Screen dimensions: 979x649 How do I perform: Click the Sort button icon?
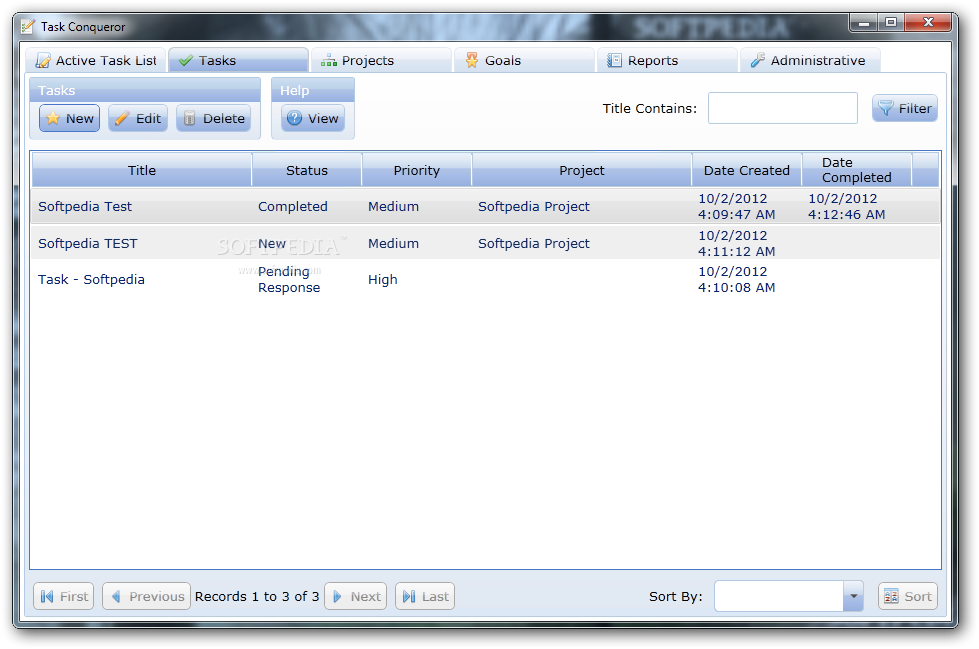[x=891, y=596]
